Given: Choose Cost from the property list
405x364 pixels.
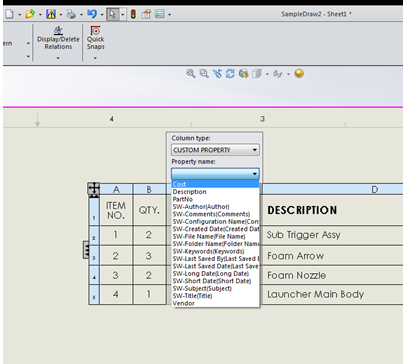Looking at the screenshot, I should click(x=215, y=184).
